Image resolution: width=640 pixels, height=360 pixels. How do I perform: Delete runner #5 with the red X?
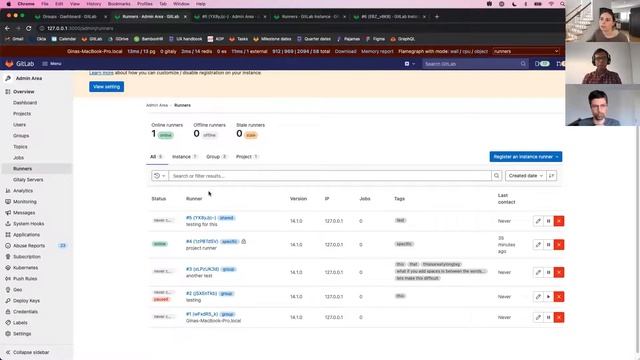[x=559, y=221]
